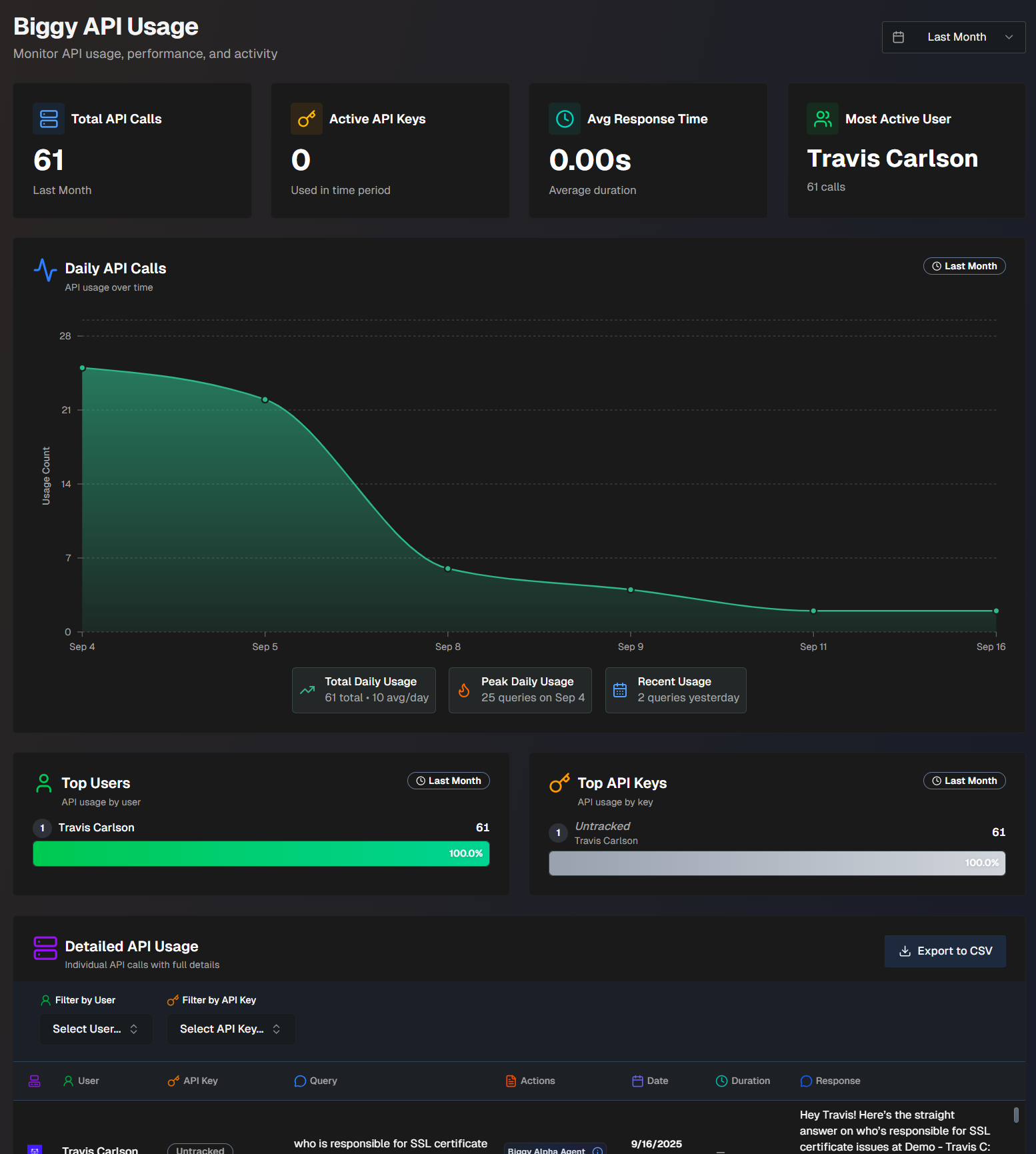Click the Most Active User people icon
This screenshot has height=1154, width=1036.
823,119
